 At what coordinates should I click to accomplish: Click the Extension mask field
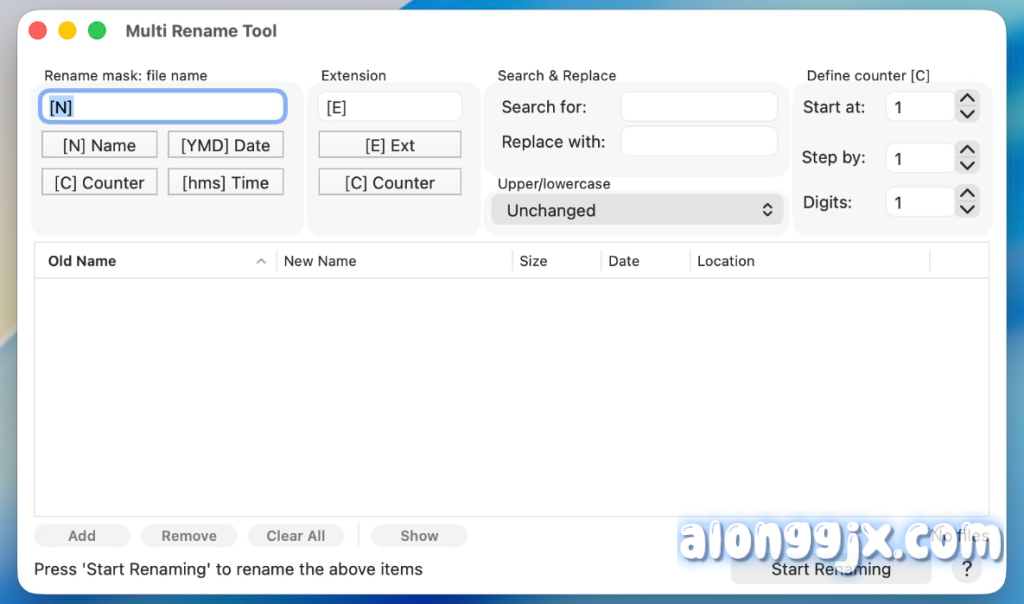389,107
